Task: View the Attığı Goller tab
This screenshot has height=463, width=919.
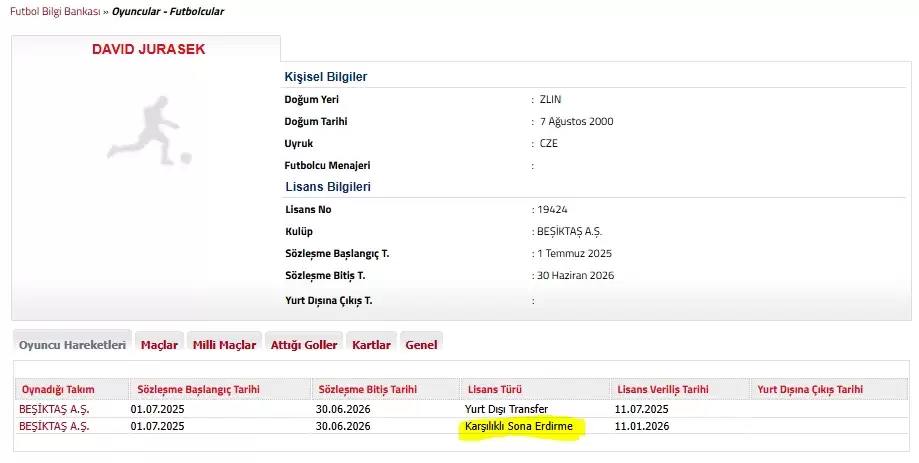Action: [x=304, y=345]
